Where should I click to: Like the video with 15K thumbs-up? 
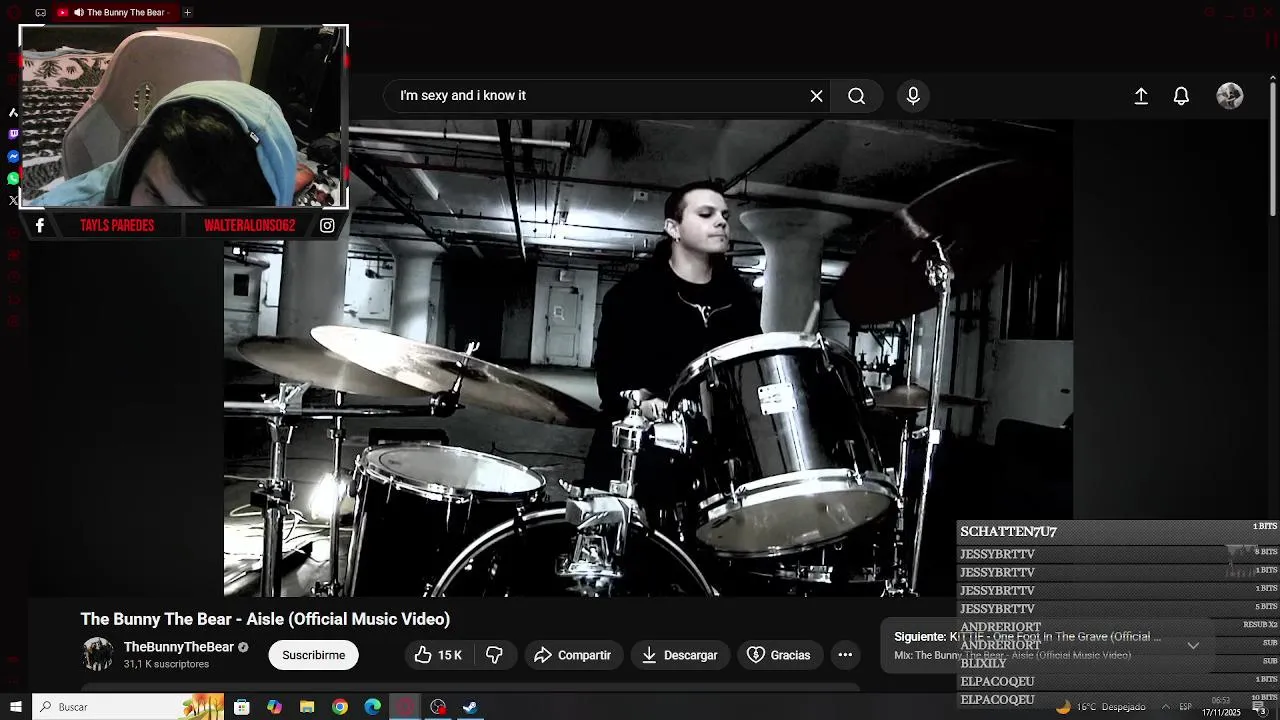438,655
